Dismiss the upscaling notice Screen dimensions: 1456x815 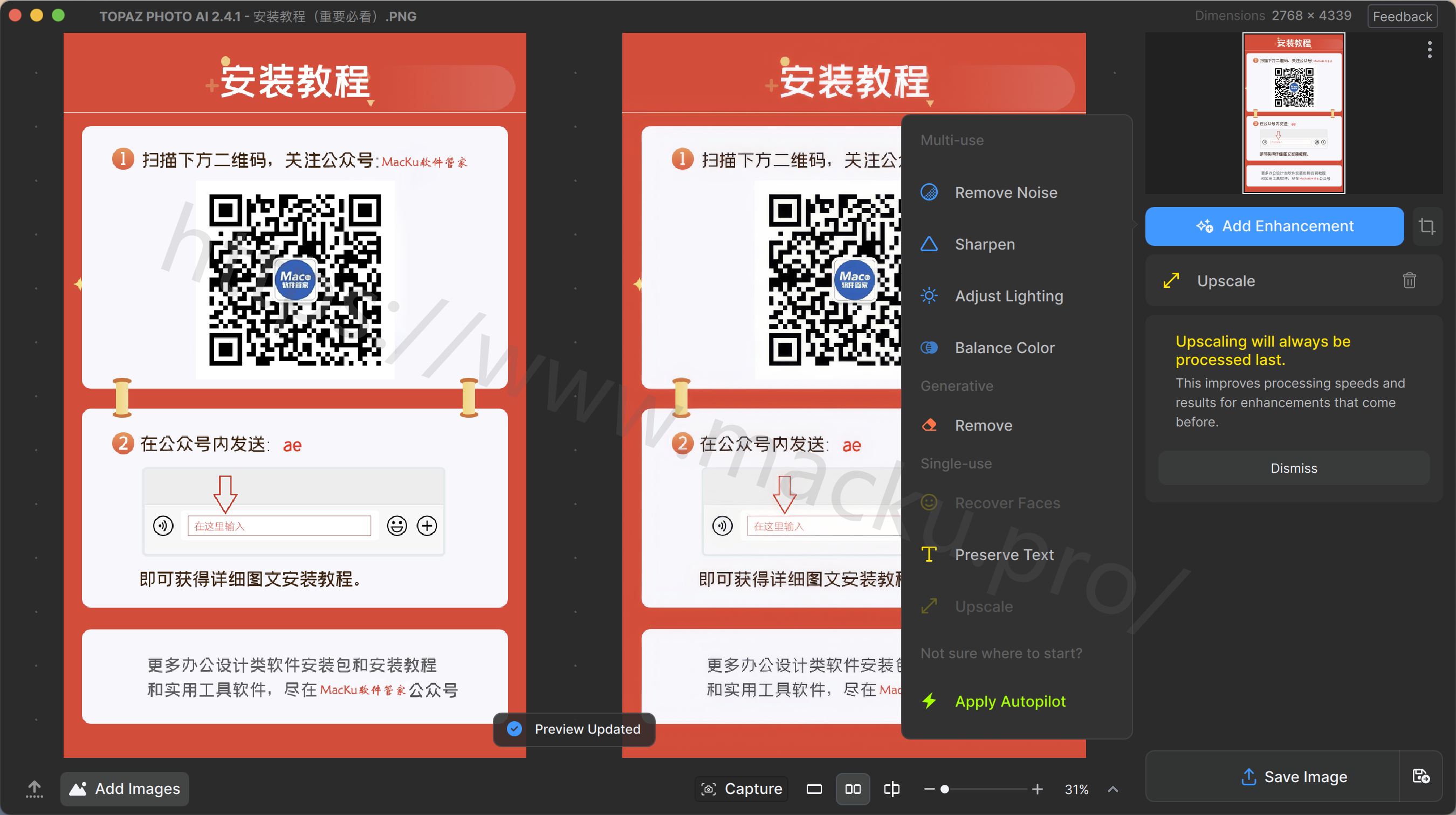(x=1294, y=468)
